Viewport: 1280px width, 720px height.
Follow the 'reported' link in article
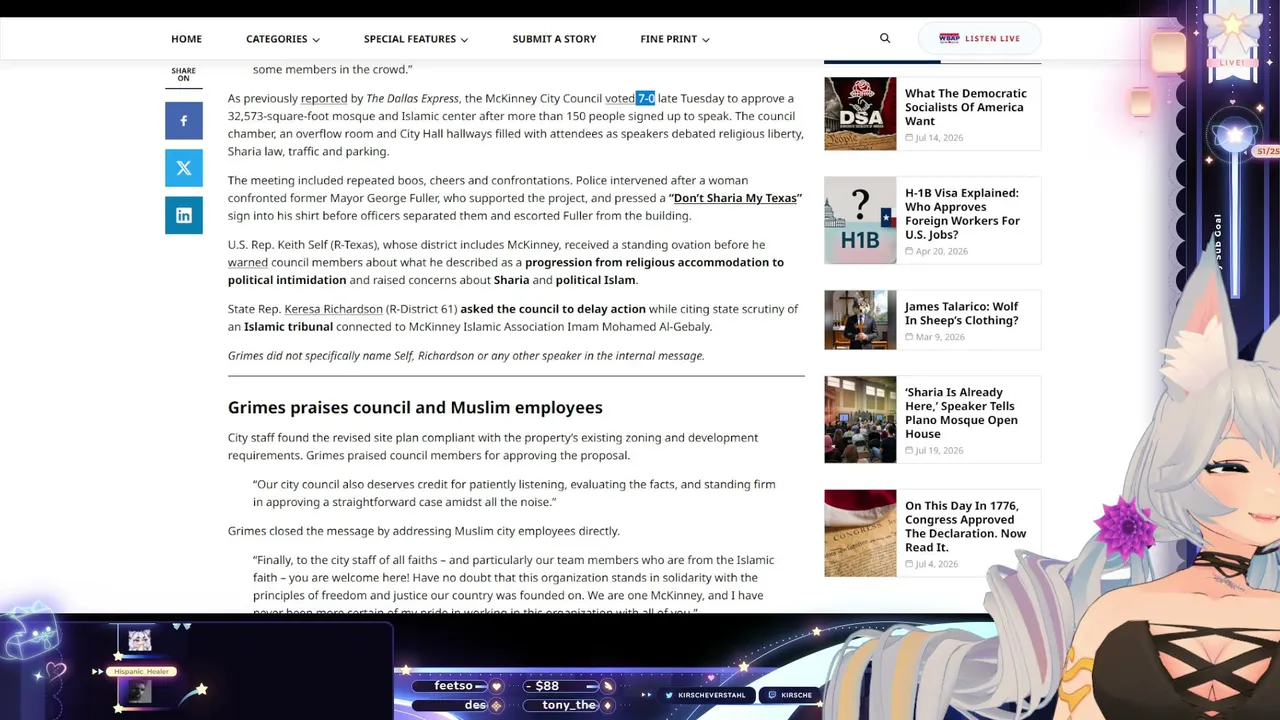coord(324,98)
